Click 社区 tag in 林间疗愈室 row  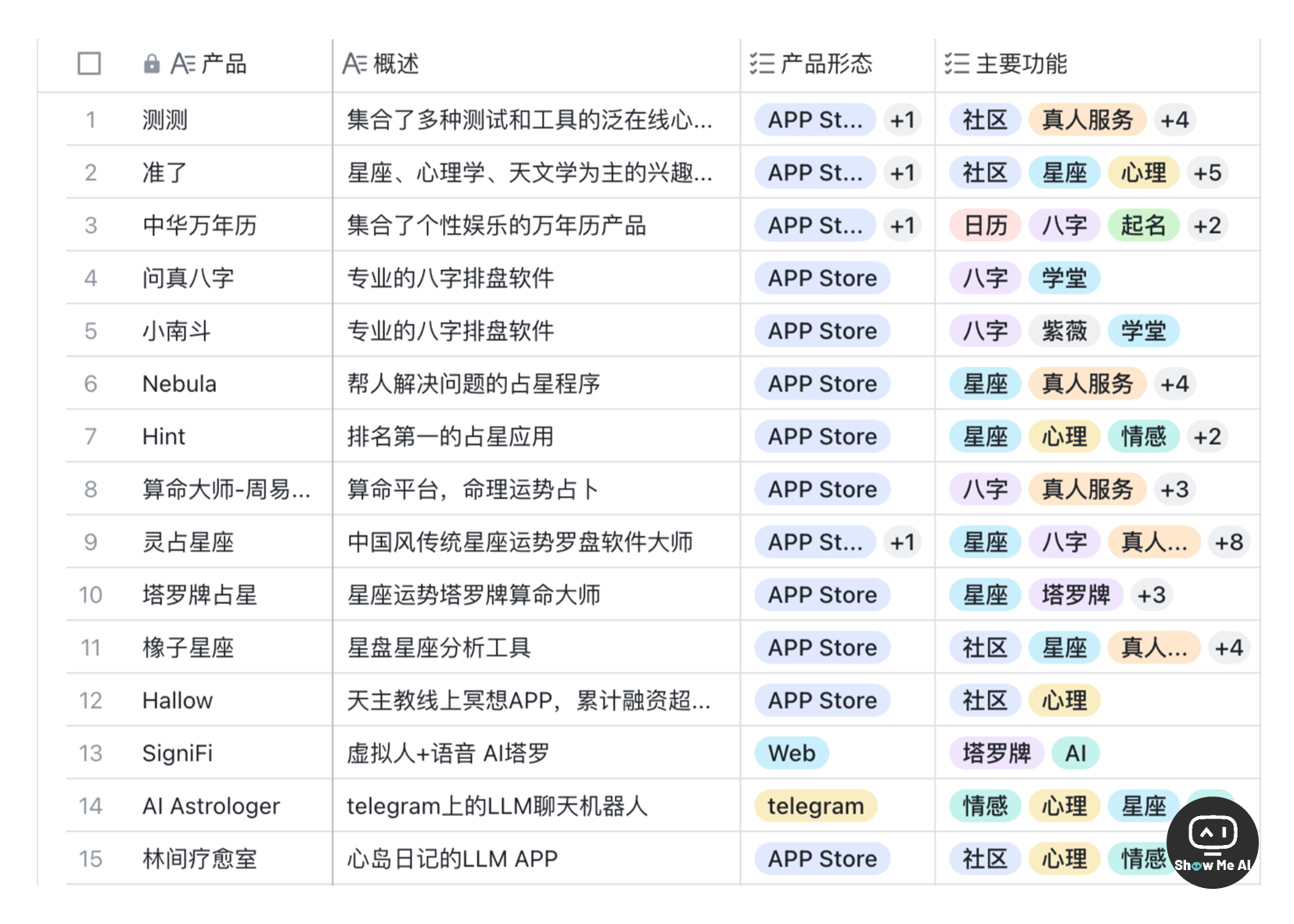click(x=985, y=859)
